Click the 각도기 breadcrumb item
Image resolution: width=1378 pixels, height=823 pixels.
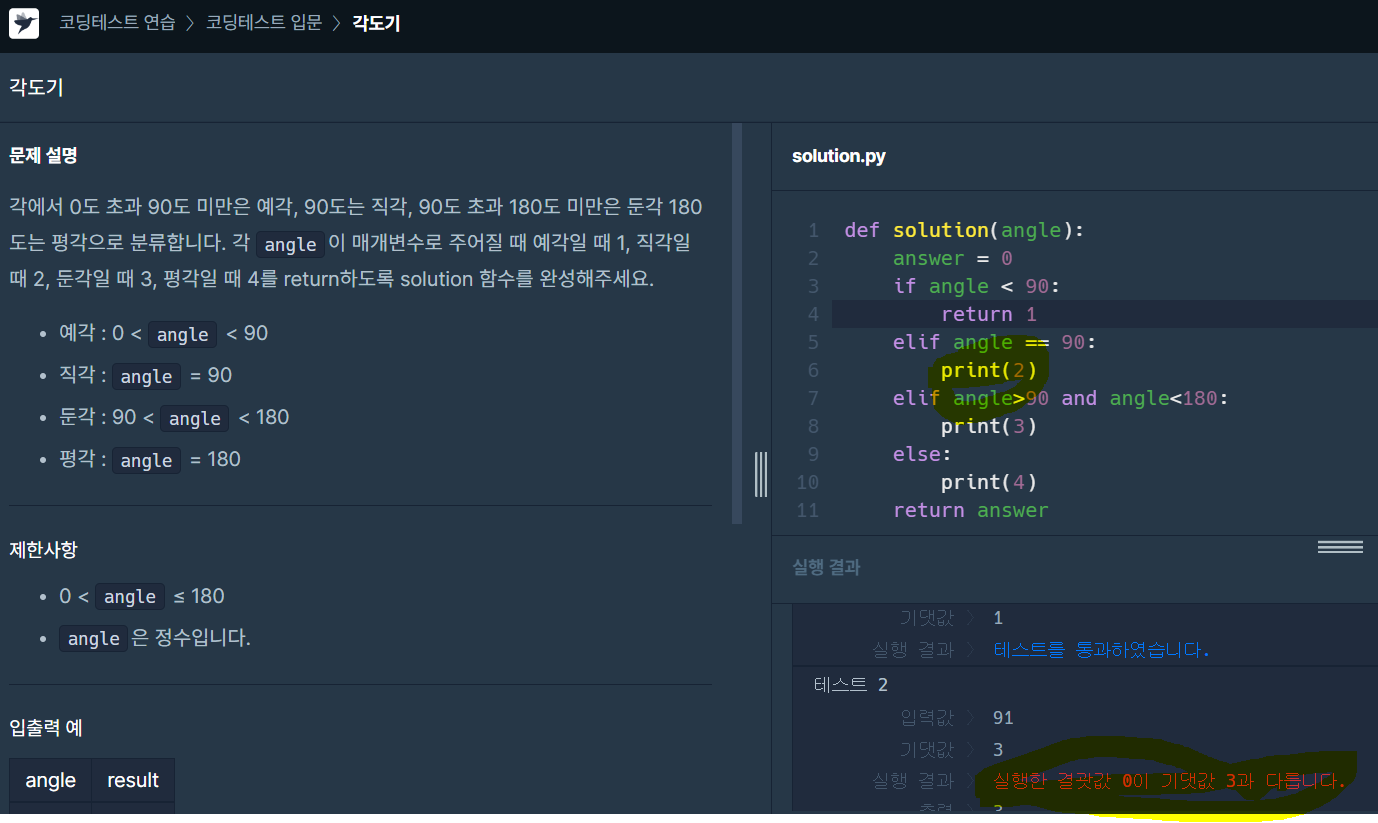tap(376, 23)
